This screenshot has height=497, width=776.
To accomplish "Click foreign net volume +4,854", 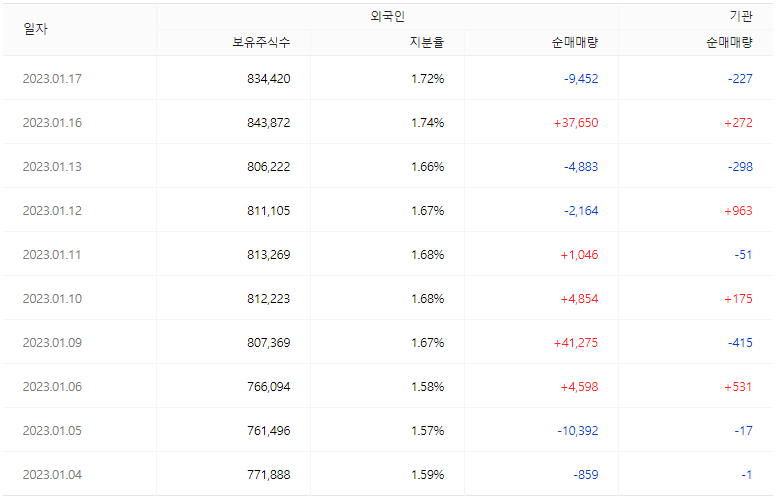I will [580, 299].
